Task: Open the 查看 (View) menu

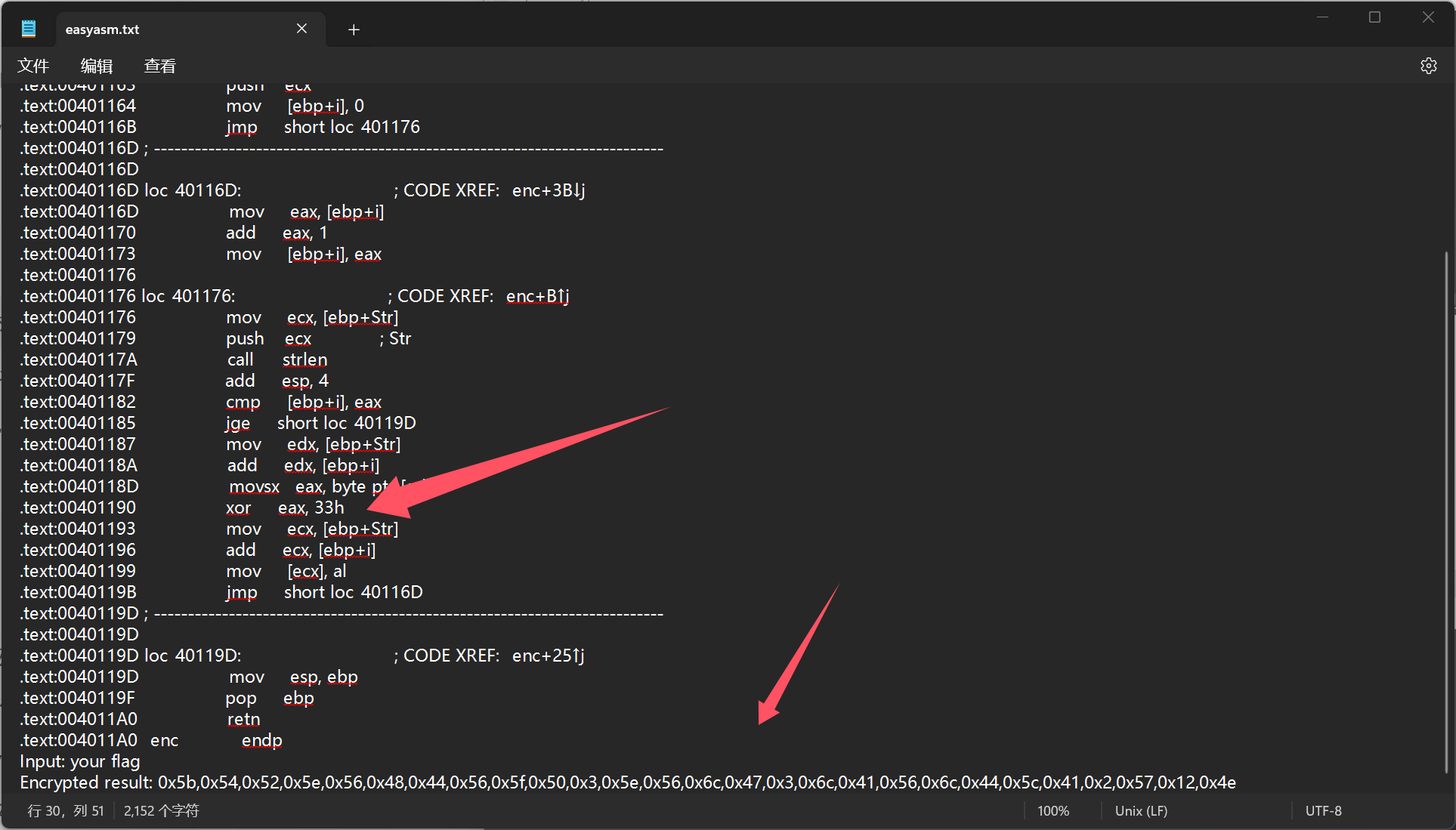Action: tap(160, 66)
